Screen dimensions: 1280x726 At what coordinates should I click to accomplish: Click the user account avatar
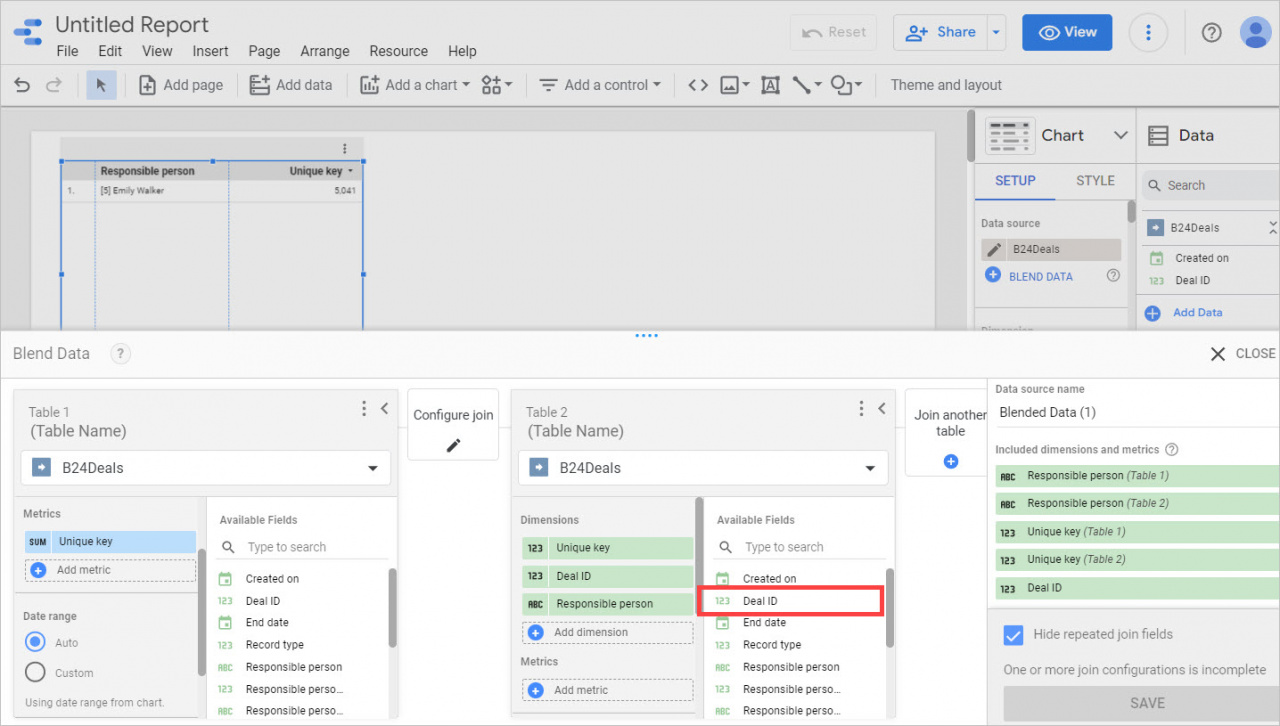(x=1255, y=32)
